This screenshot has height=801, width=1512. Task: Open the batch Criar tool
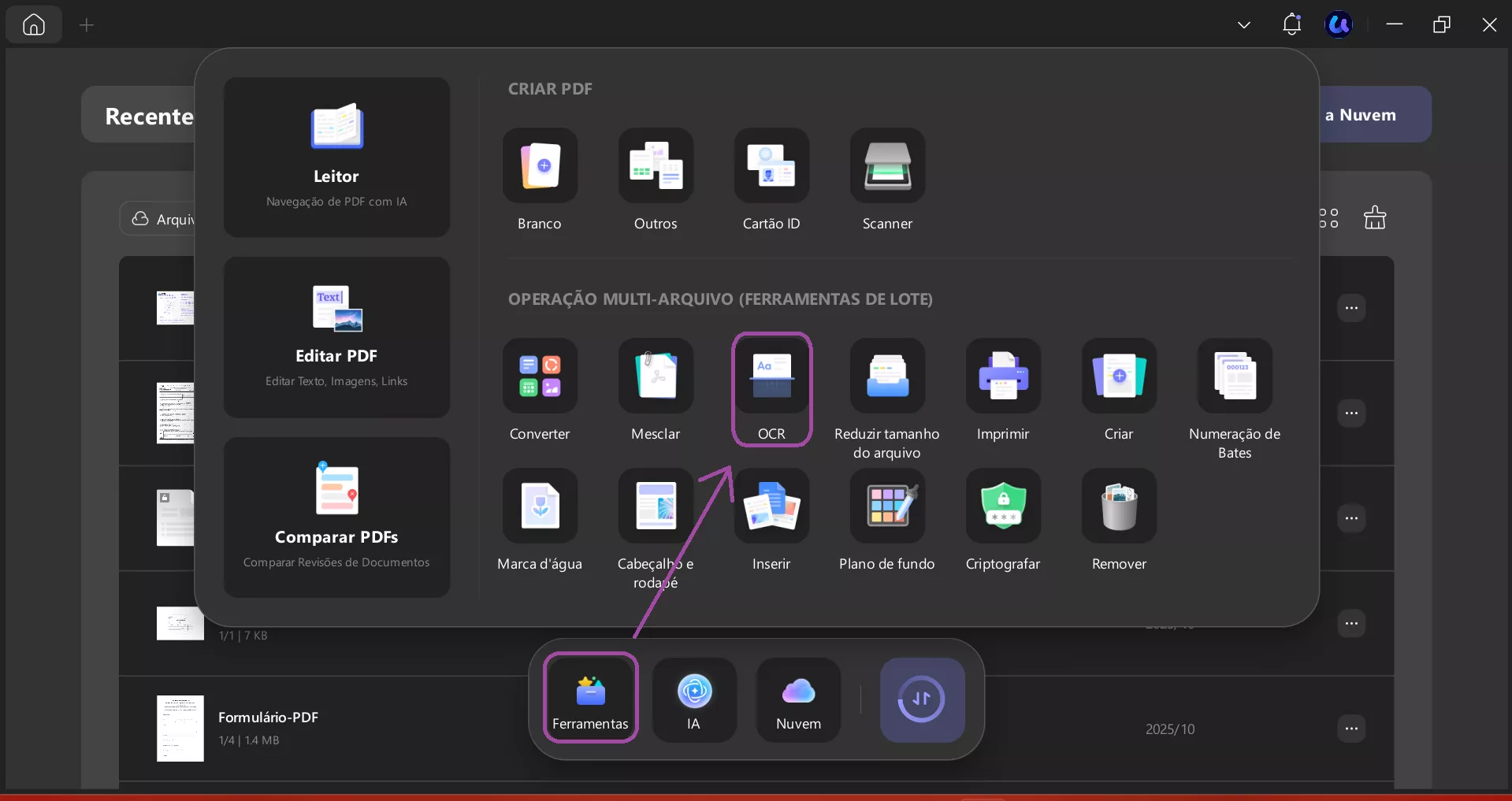[1119, 391]
